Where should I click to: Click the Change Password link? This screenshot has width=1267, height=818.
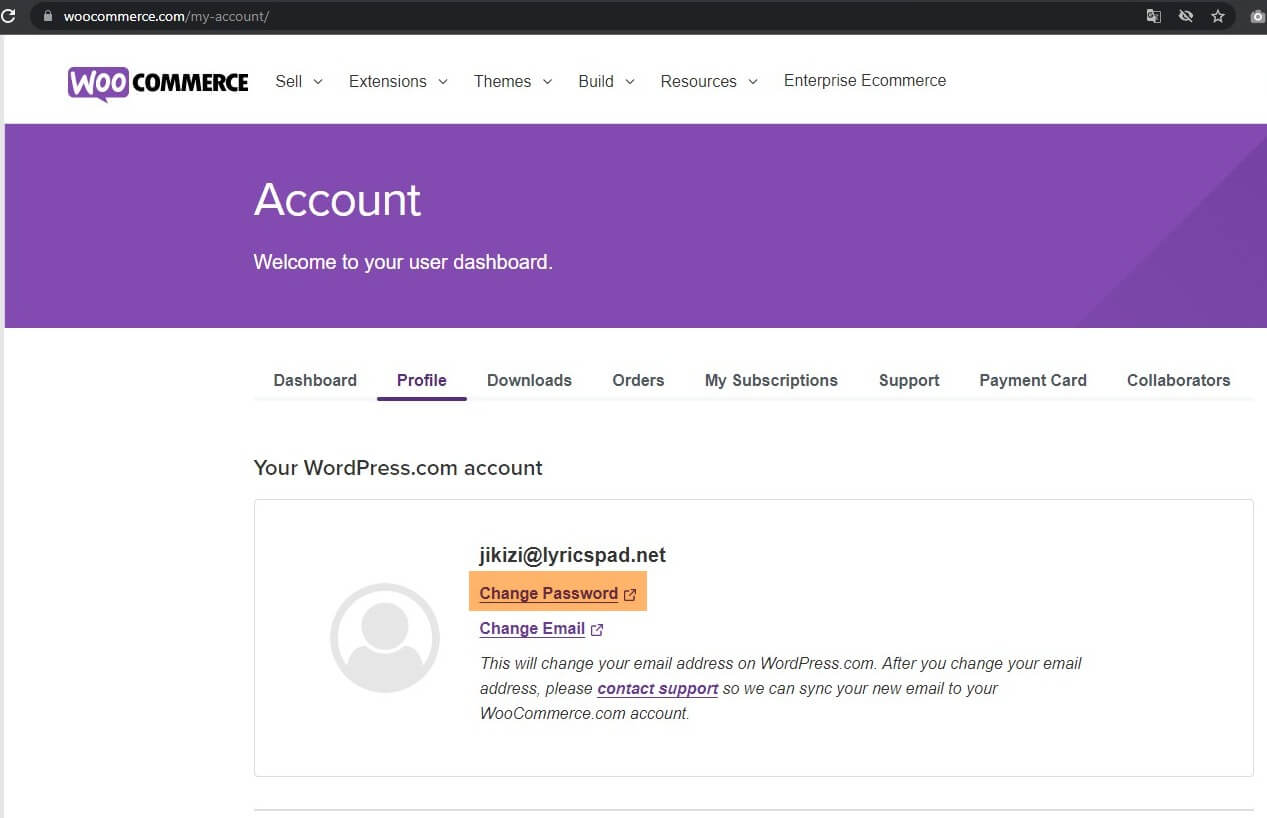click(x=549, y=594)
